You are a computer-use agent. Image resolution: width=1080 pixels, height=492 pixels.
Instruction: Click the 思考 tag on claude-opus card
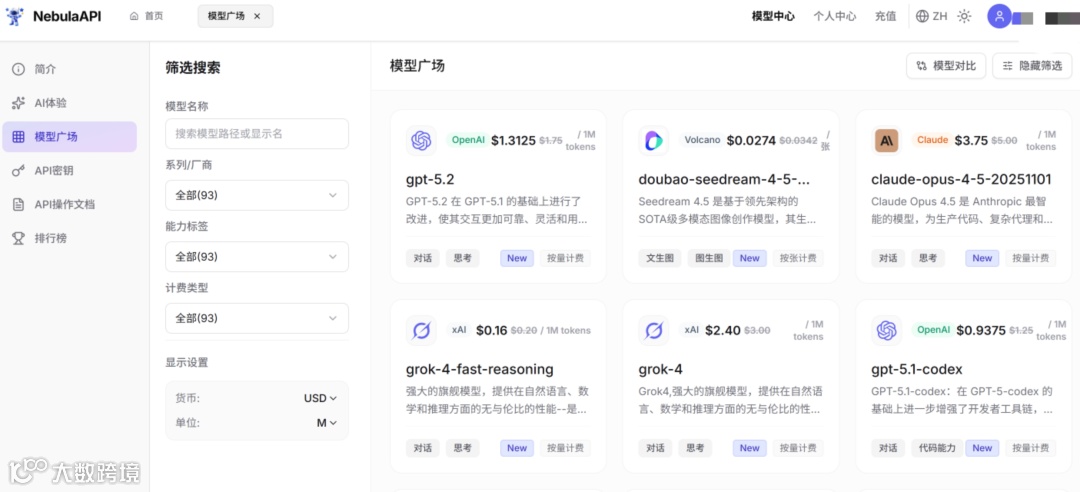(x=928, y=258)
